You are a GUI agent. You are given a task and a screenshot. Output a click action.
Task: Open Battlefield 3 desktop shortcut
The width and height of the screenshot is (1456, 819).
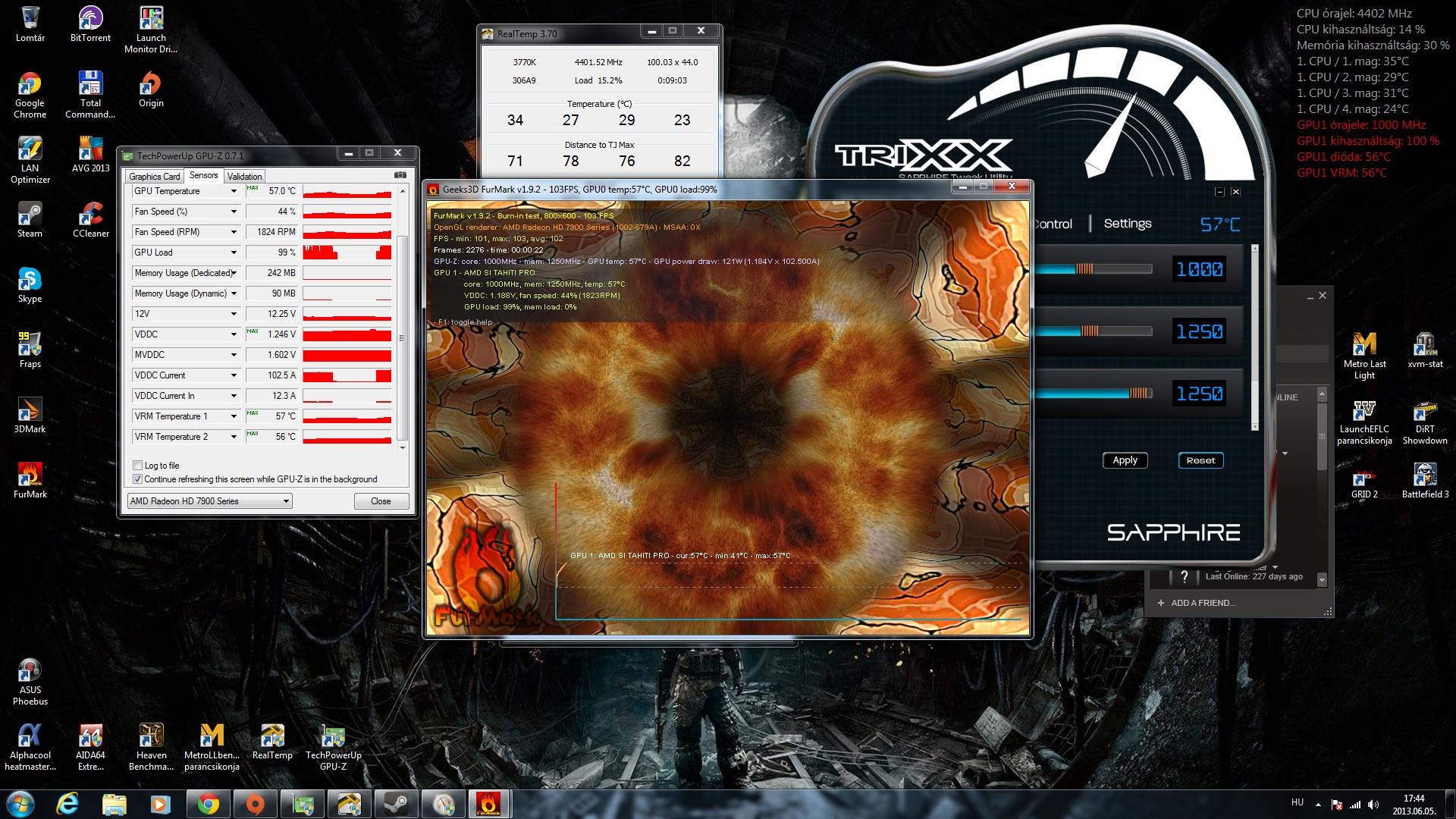[1425, 479]
